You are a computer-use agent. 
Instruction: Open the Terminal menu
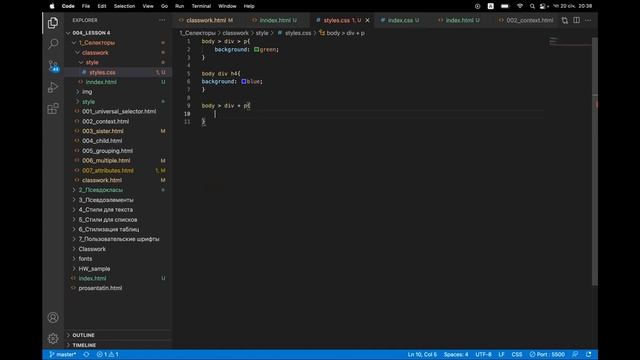(x=201, y=6)
